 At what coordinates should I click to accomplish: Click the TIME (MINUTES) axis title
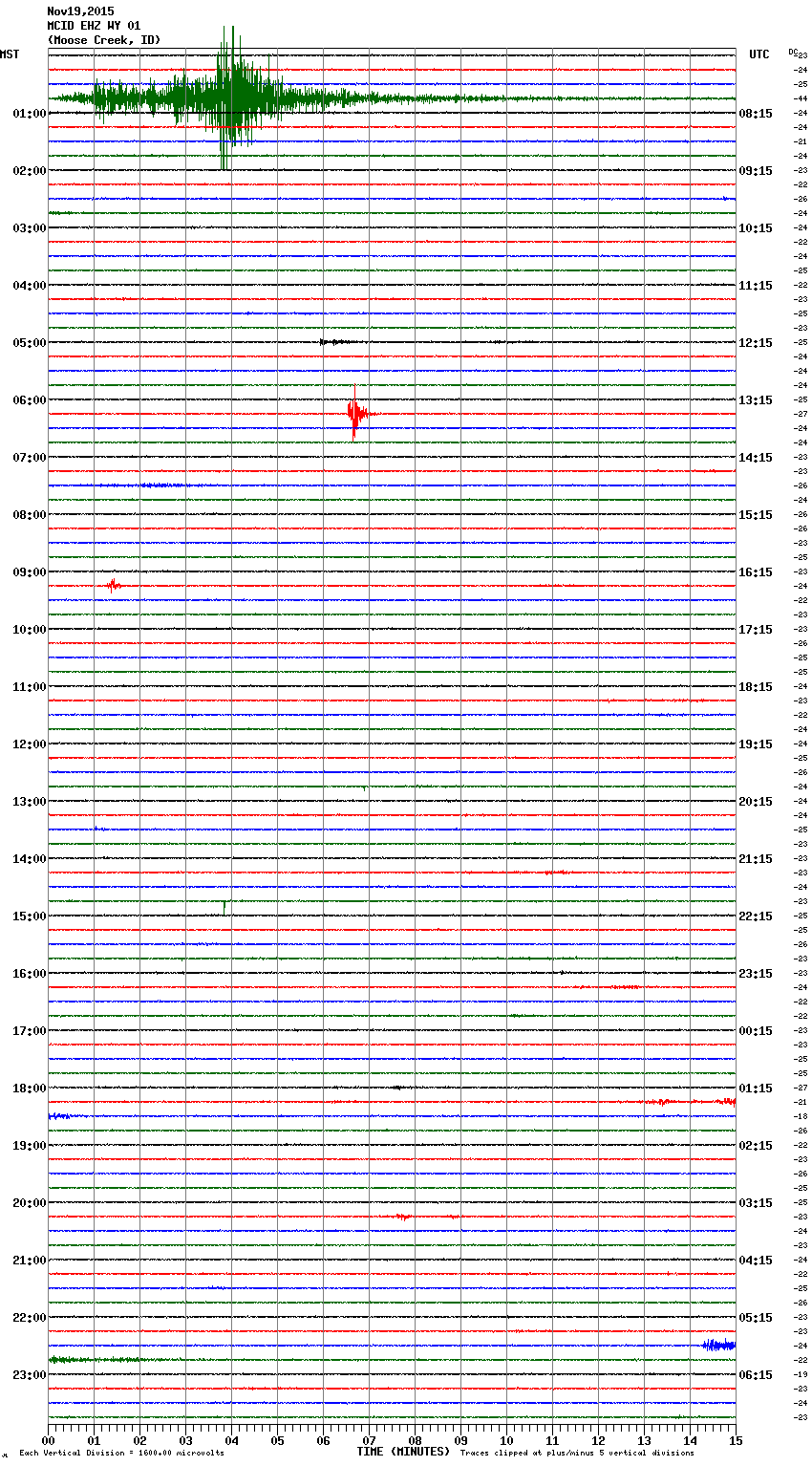[403, 1452]
